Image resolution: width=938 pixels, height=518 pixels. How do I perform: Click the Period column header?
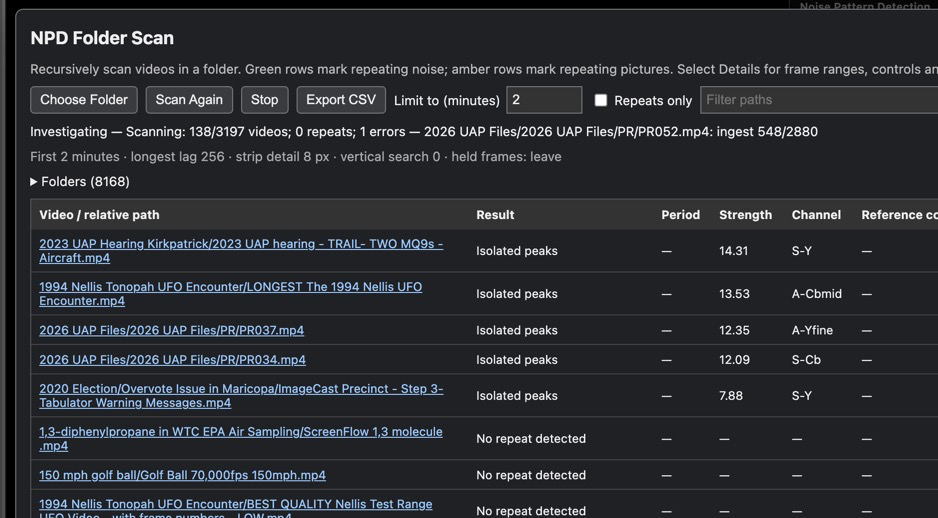tap(681, 215)
